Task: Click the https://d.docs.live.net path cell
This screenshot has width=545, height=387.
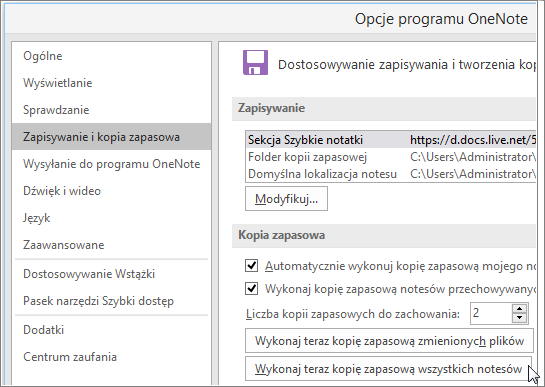Action: pyautogui.click(x=473, y=140)
